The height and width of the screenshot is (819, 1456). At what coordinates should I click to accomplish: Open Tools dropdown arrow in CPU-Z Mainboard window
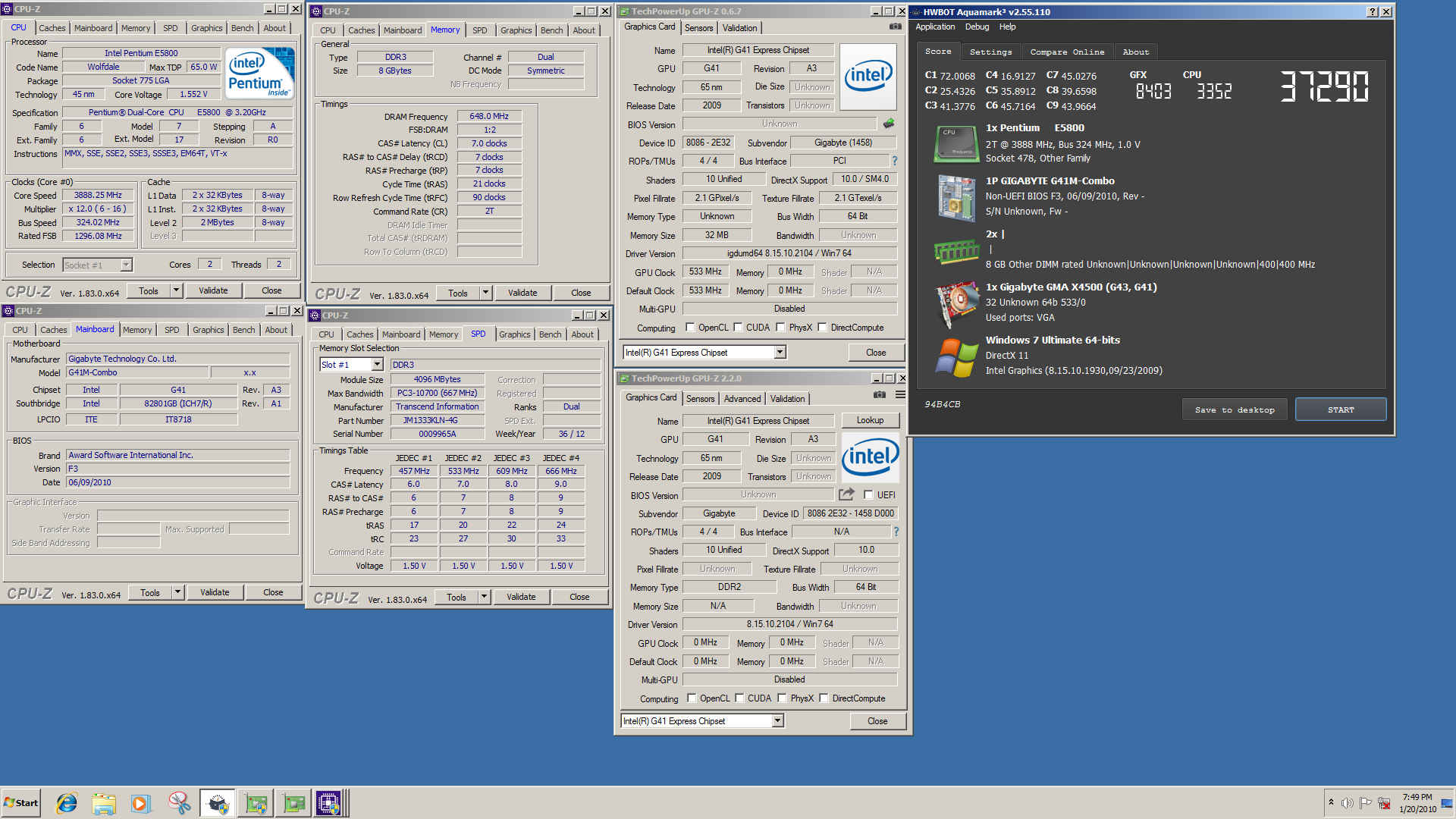[177, 592]
